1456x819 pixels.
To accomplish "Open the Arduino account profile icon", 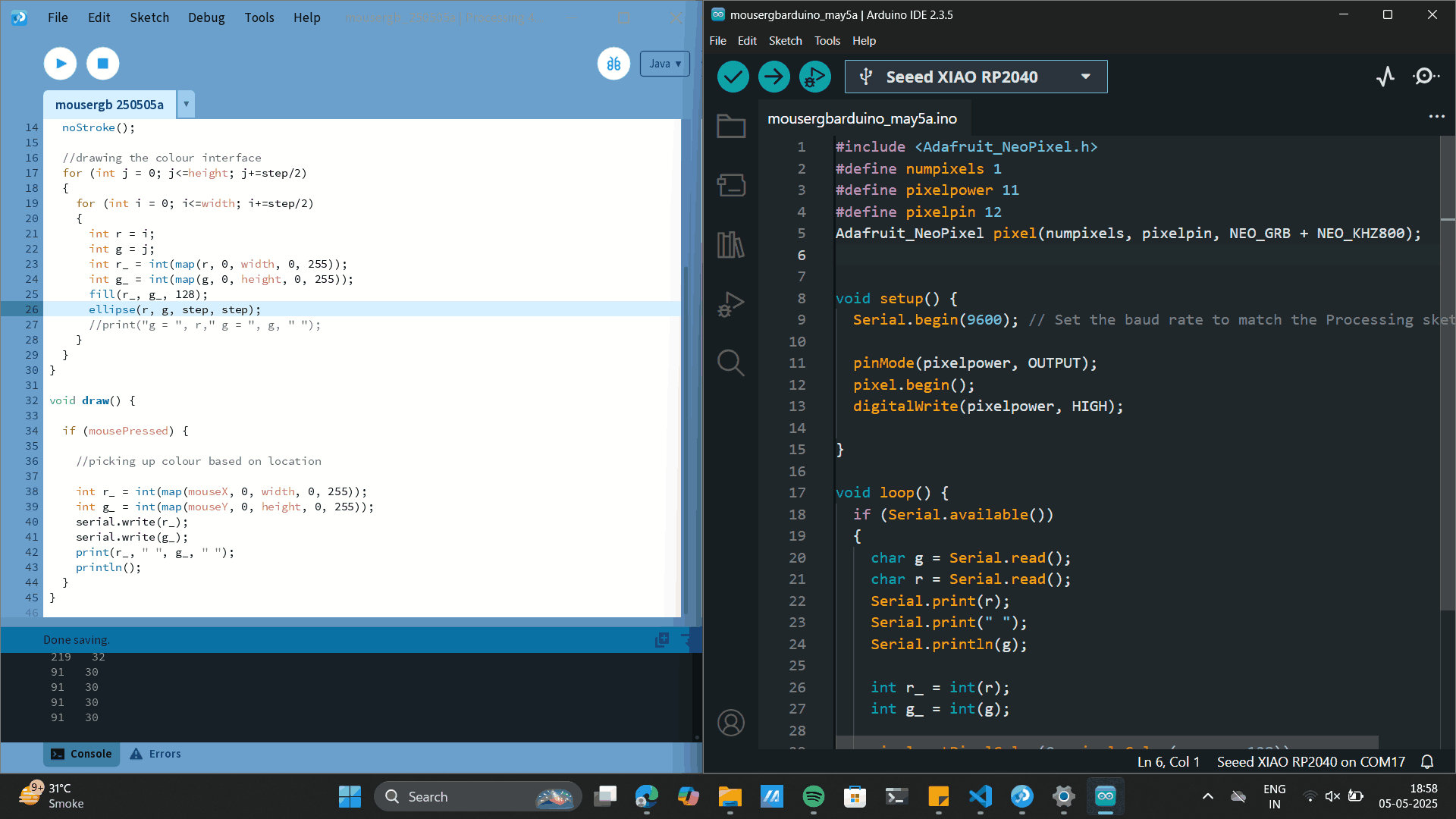I will [731, 723].
